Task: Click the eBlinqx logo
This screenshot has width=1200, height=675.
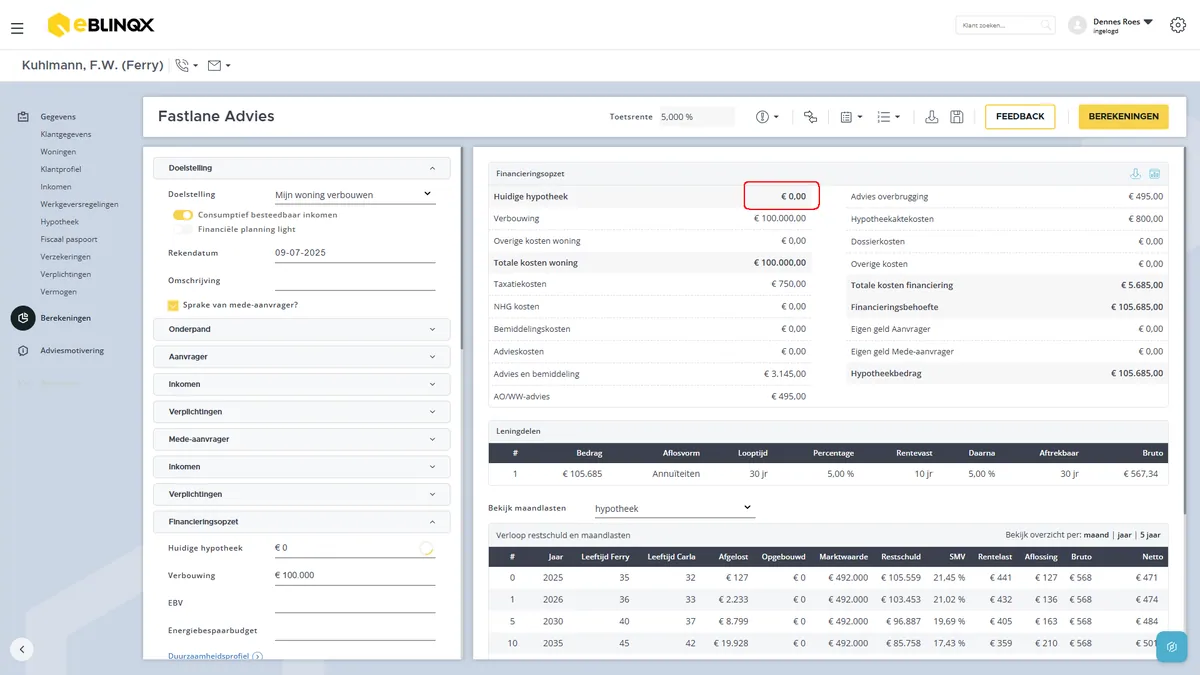Action: 100,25
